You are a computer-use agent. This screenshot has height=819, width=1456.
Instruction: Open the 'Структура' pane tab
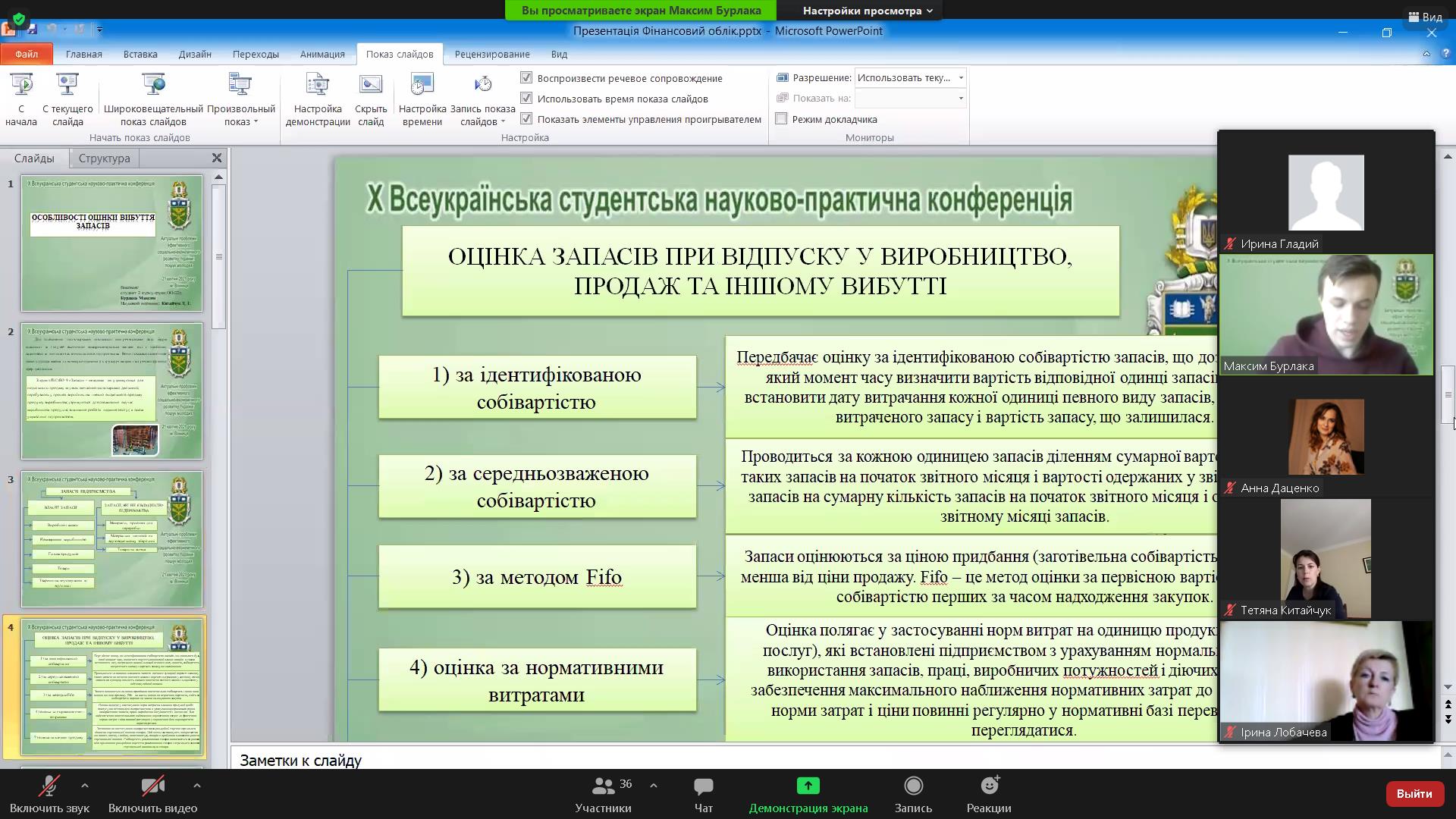[104, 158]
